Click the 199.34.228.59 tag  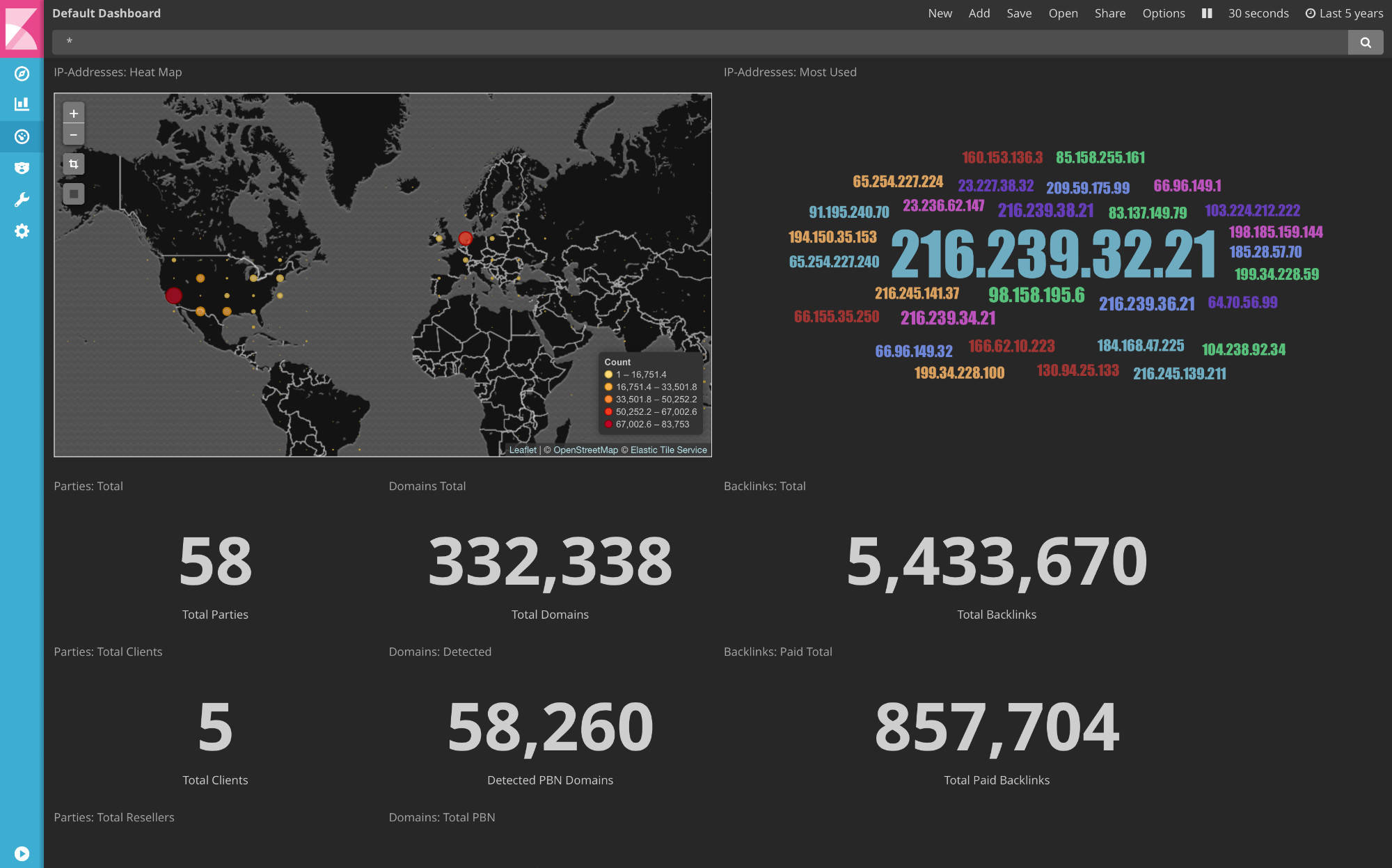tap(1276, 274)
